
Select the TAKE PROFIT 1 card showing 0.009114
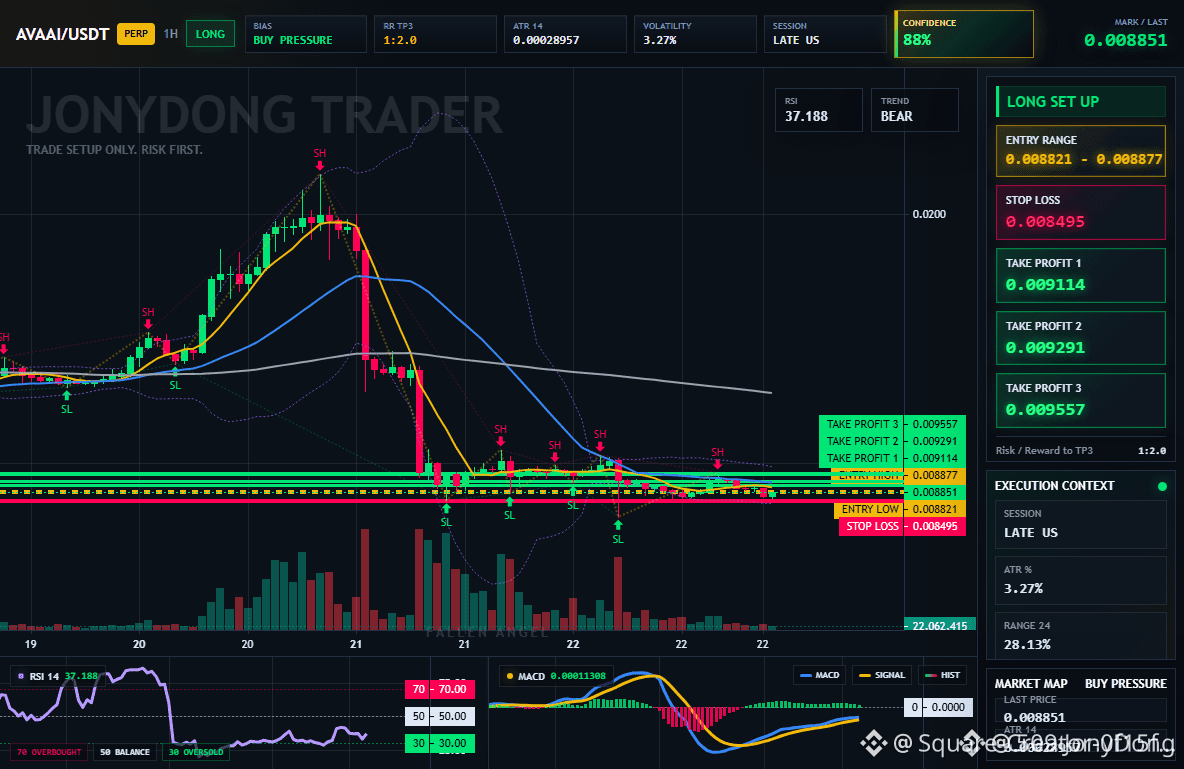coord(1081,276)
